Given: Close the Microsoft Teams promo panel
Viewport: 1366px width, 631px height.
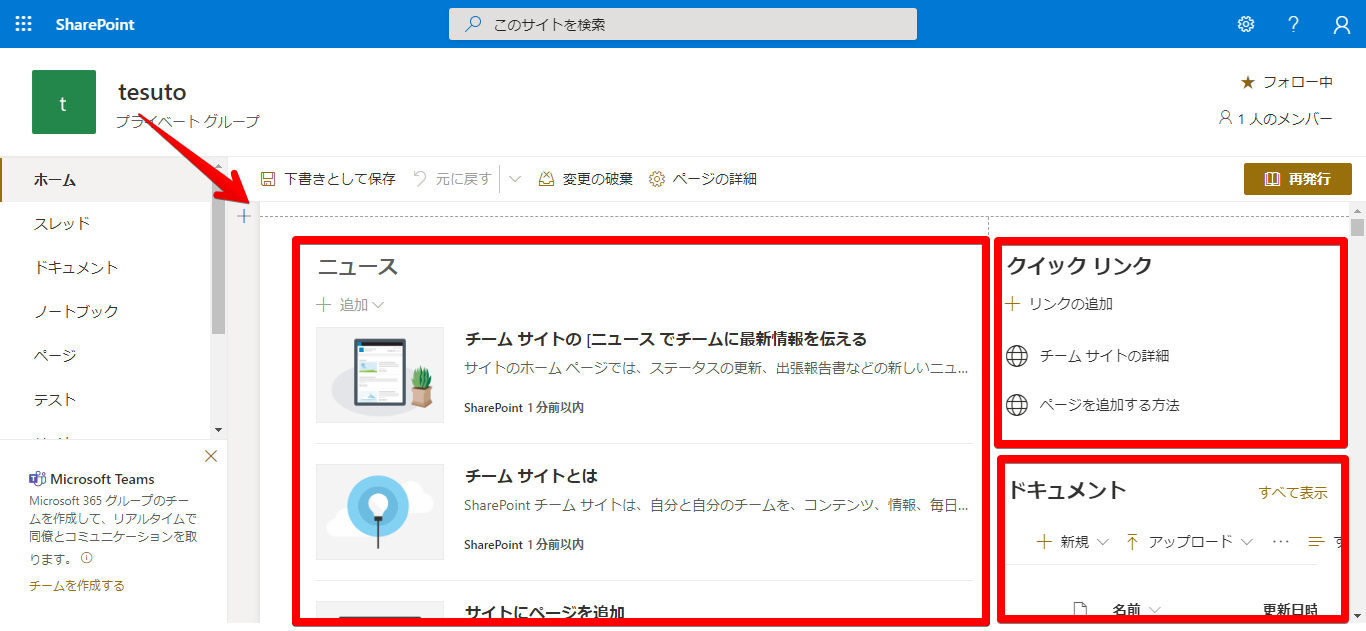Looking at the screenshot, I should click(x=210, y=456).
